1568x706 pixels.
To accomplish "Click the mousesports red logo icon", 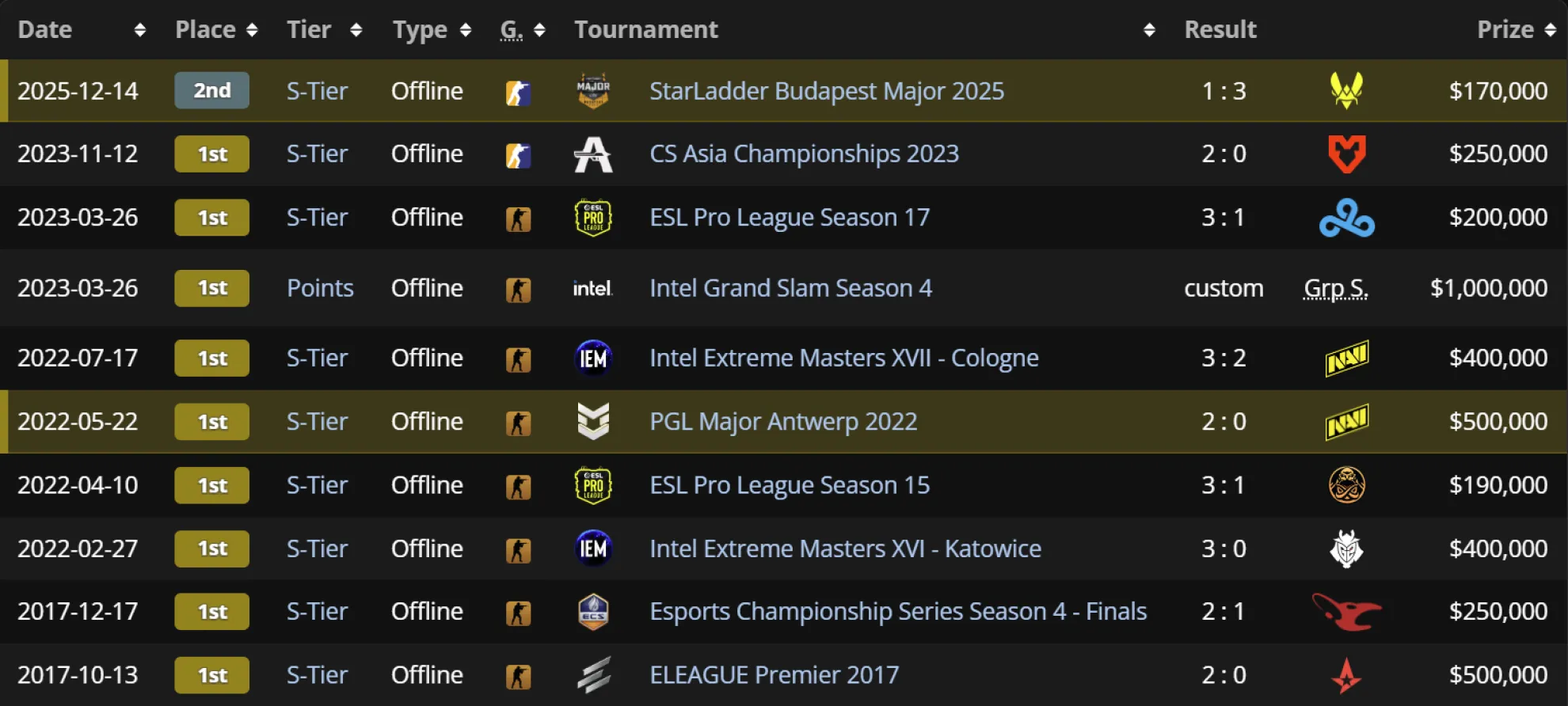I will click(1346, 611).
